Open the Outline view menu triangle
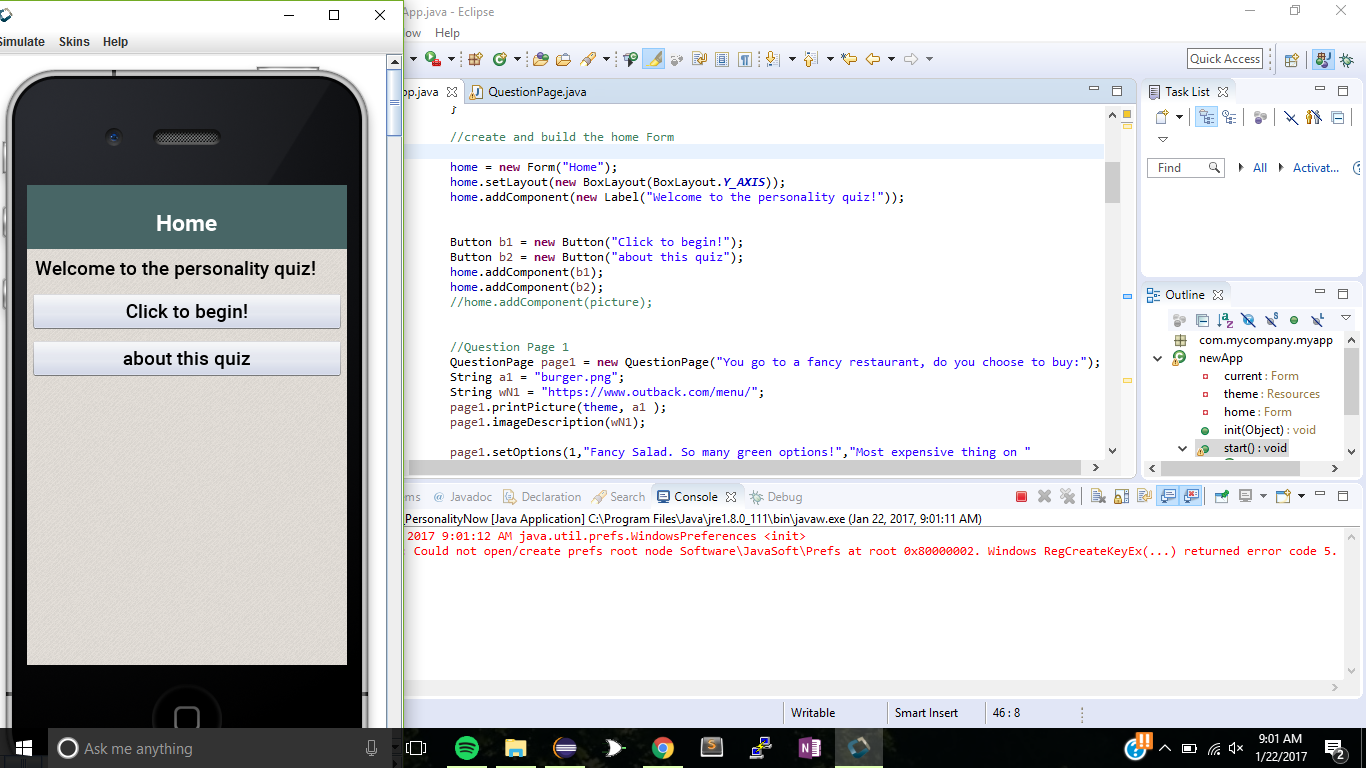This screenshot has height=768, width=1366. 1345,318
